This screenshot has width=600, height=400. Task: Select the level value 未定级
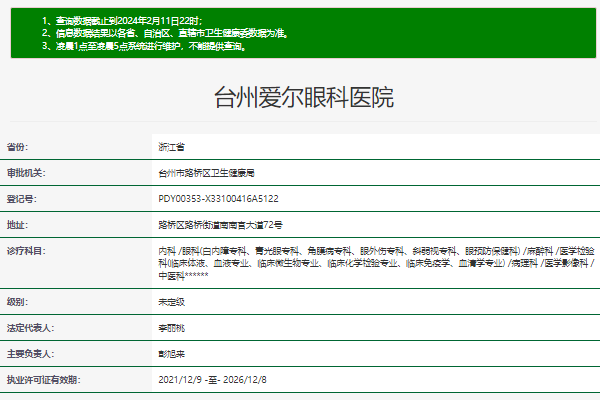[172, 301]
